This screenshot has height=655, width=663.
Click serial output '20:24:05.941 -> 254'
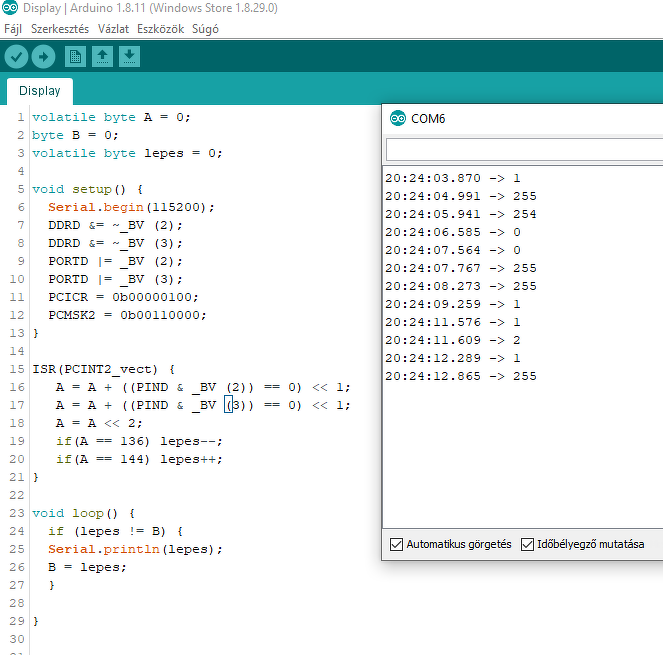461,214
